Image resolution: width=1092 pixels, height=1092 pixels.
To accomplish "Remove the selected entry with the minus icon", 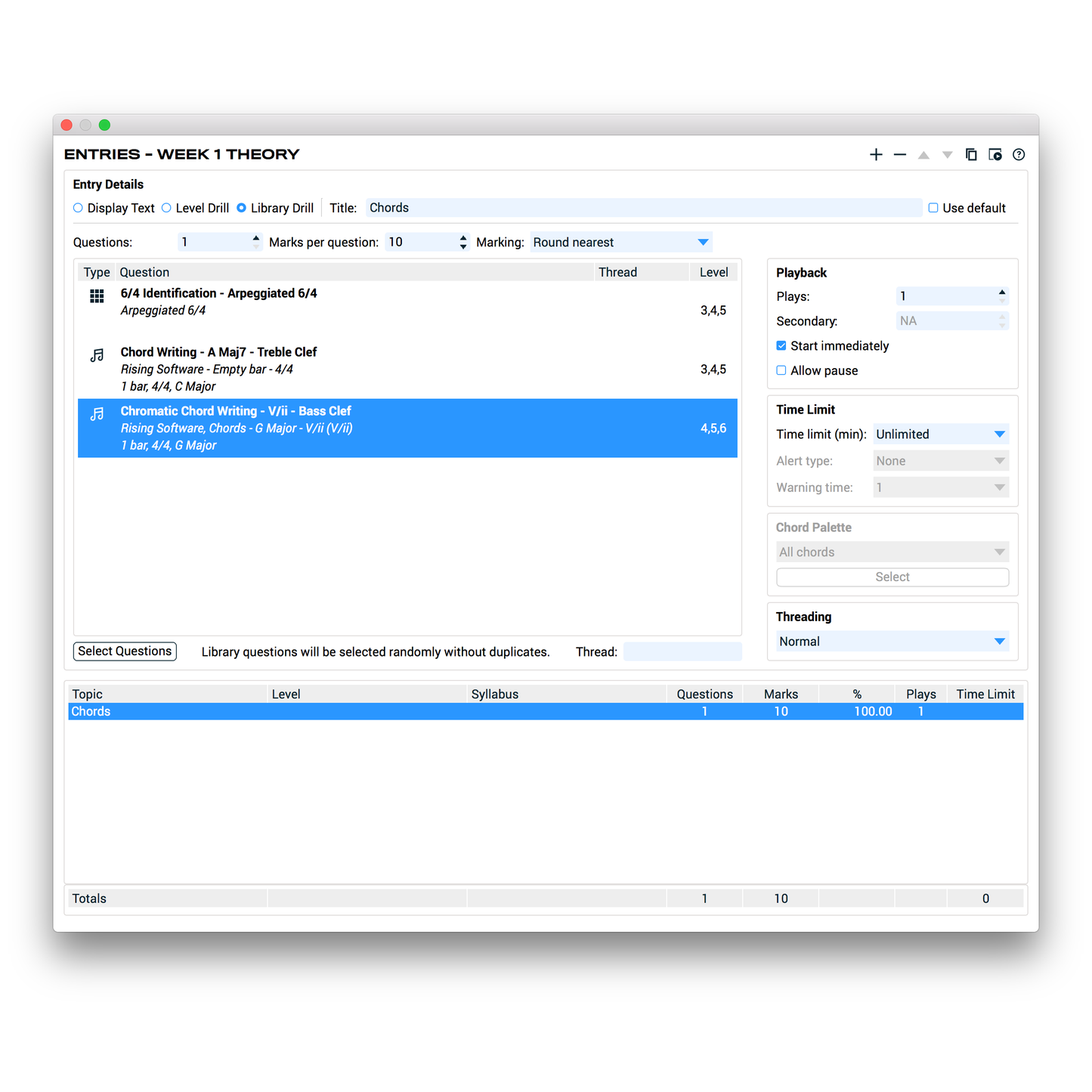I will coord(899,154).
